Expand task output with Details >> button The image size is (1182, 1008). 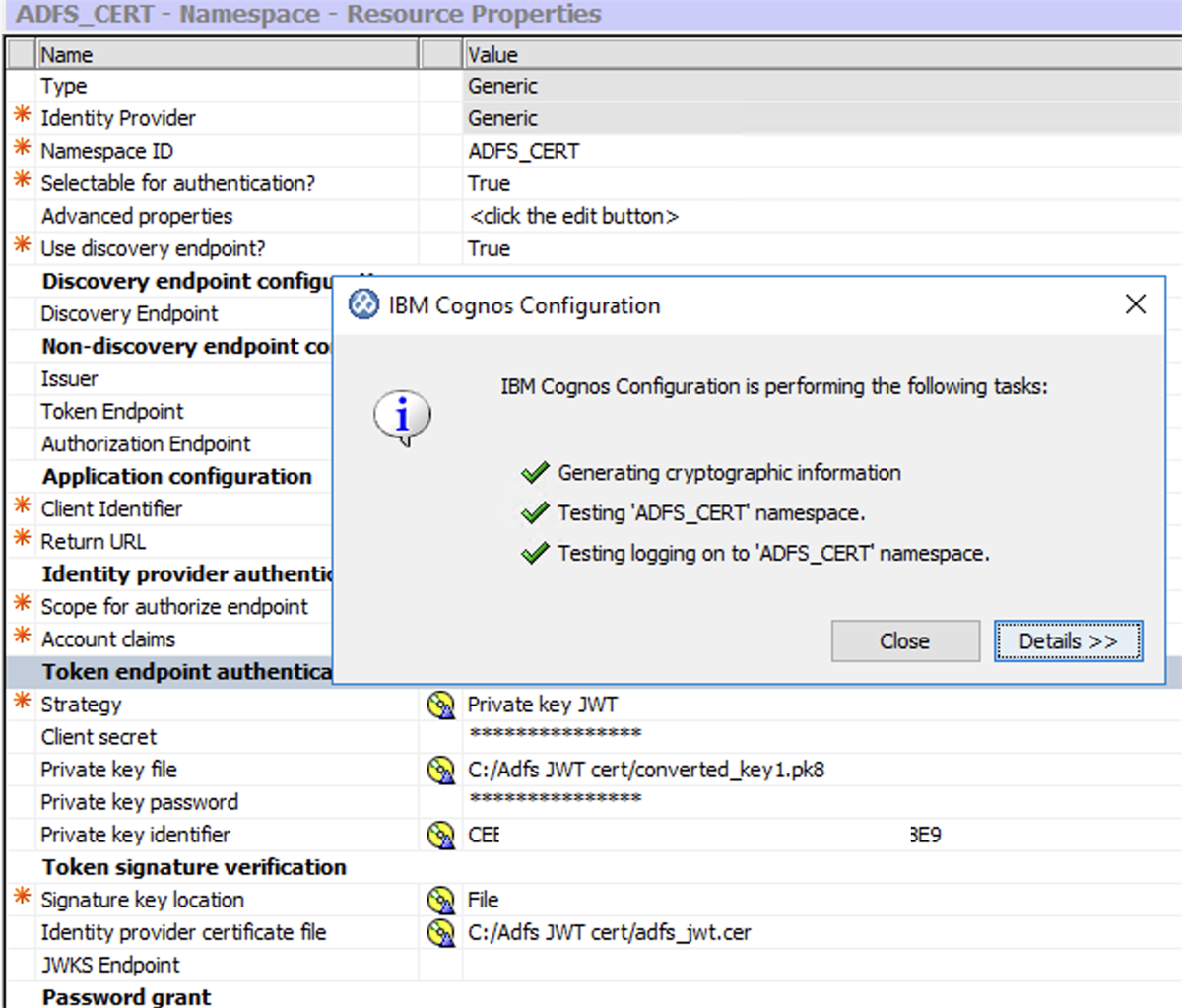click(1068, 641)
